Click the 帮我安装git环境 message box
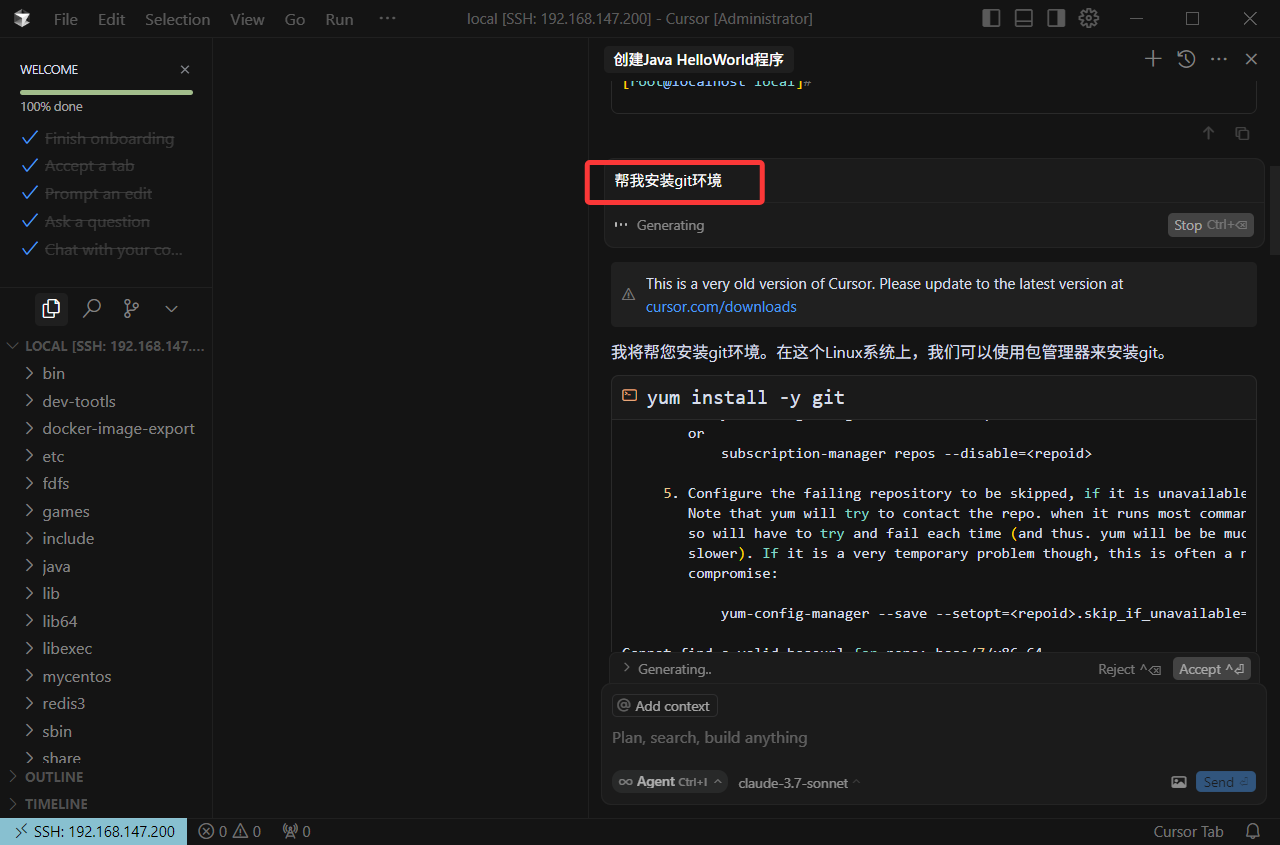Image resolution: width=1280 pixels, height=845 pixels. click(934, 181)
